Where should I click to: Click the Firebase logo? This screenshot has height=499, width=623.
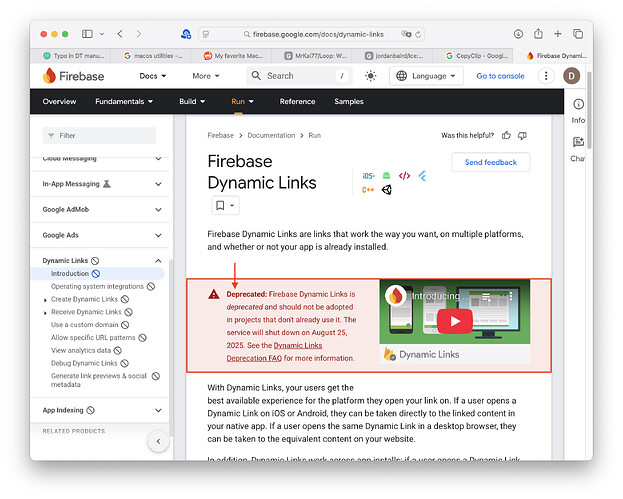[x=74, y=76]
